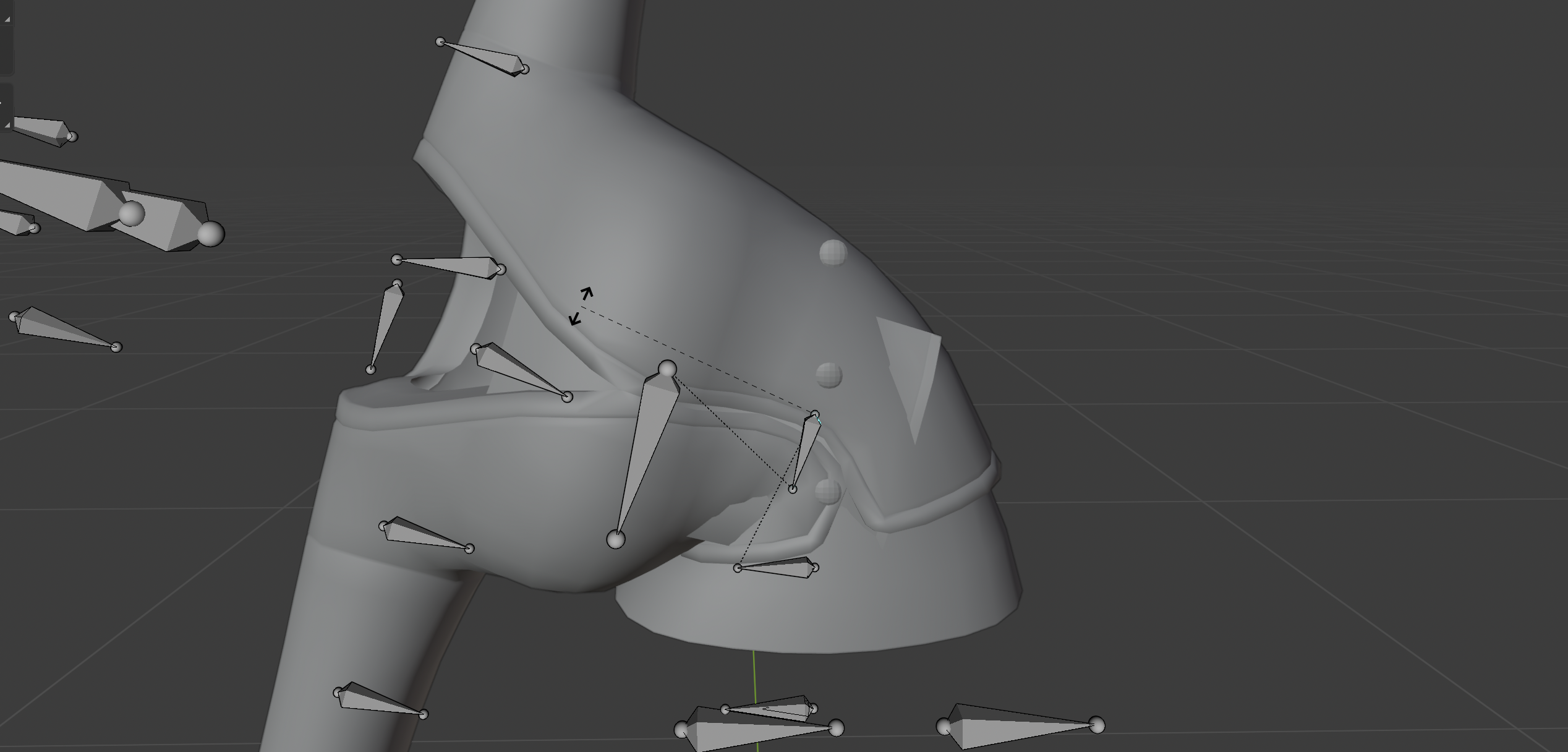Click the middle round coat button
The height and width of the screenshot is (752, 1568).
coord(829,375)
